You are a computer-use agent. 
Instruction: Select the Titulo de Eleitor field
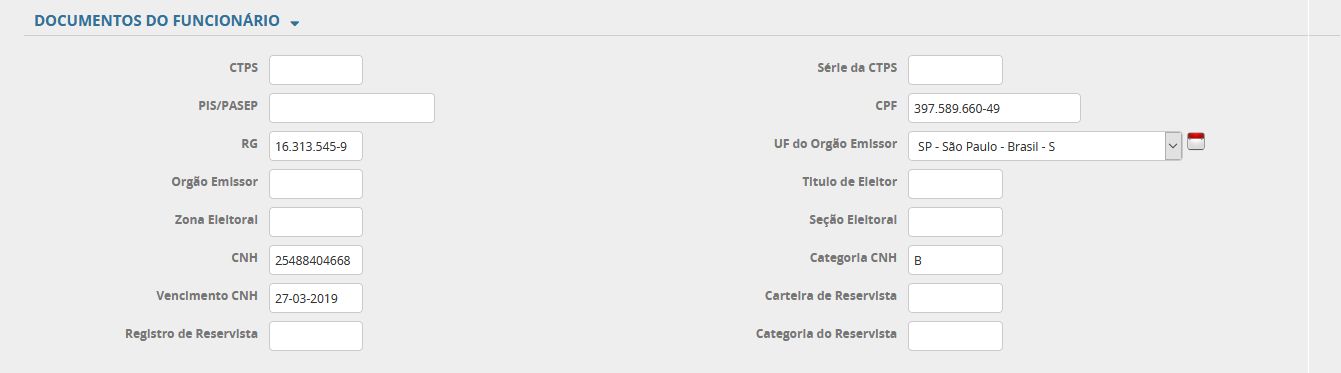coord(955,184)
